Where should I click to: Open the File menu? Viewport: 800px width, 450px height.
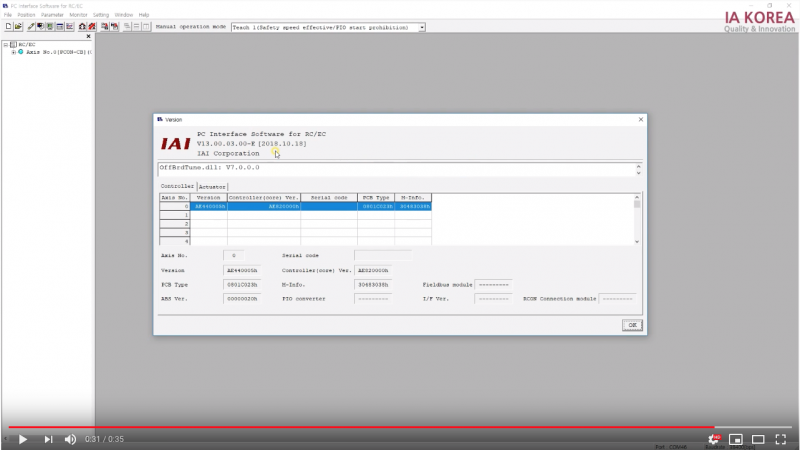click(x=8, y=15)
